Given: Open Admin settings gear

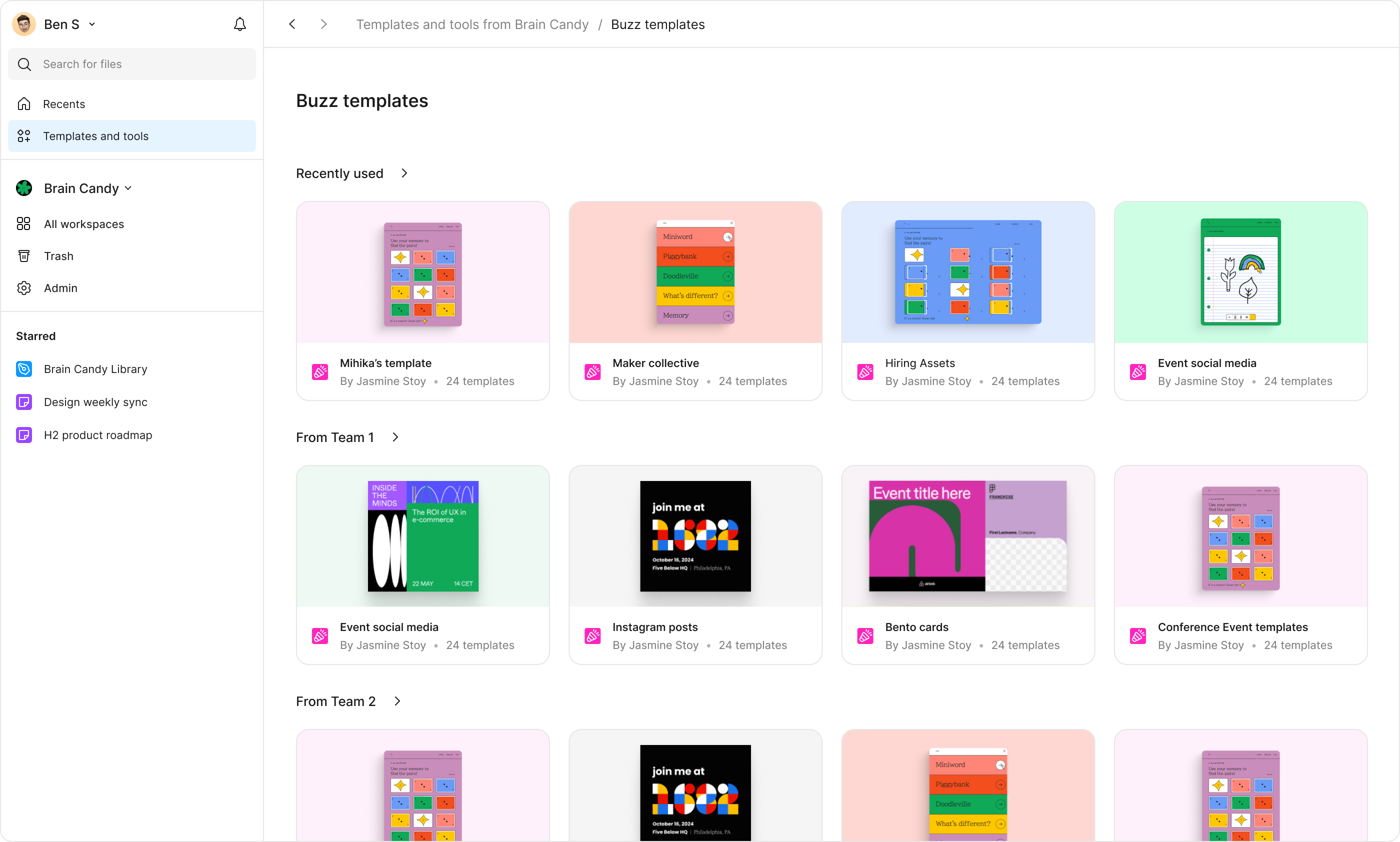Looking at the screenshot, I should point(24,287).
